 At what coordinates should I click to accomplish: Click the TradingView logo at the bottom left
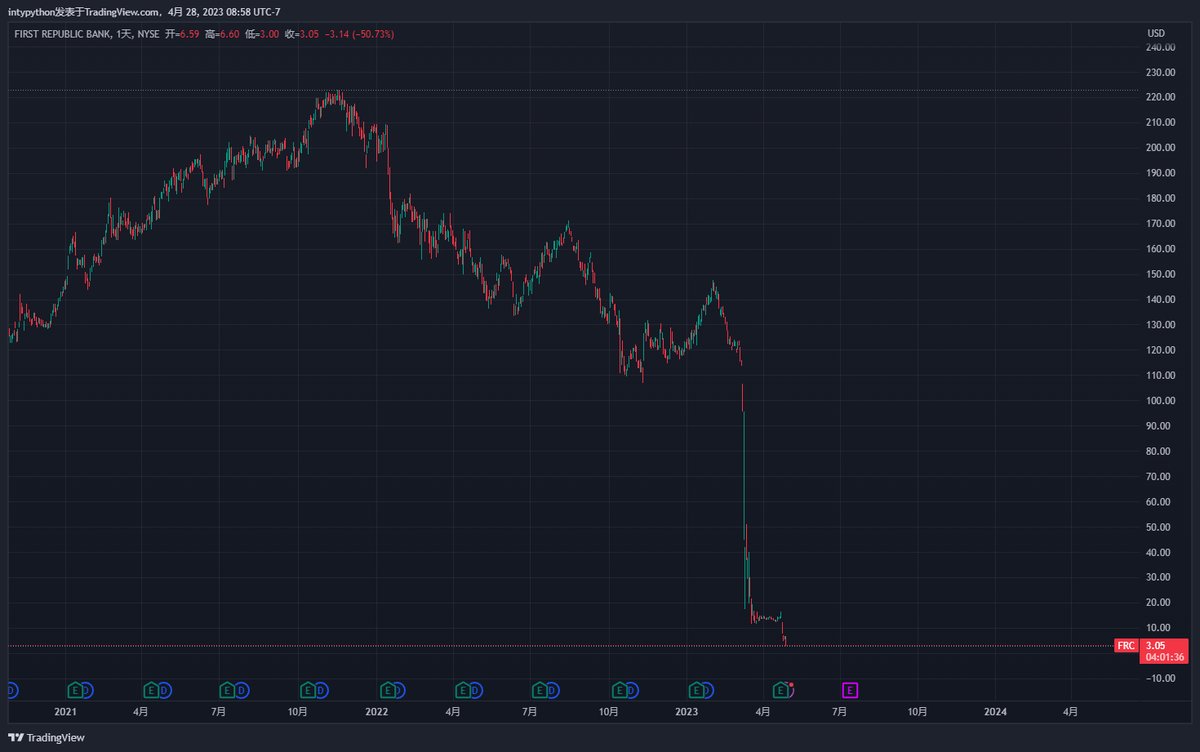[47, 737]
